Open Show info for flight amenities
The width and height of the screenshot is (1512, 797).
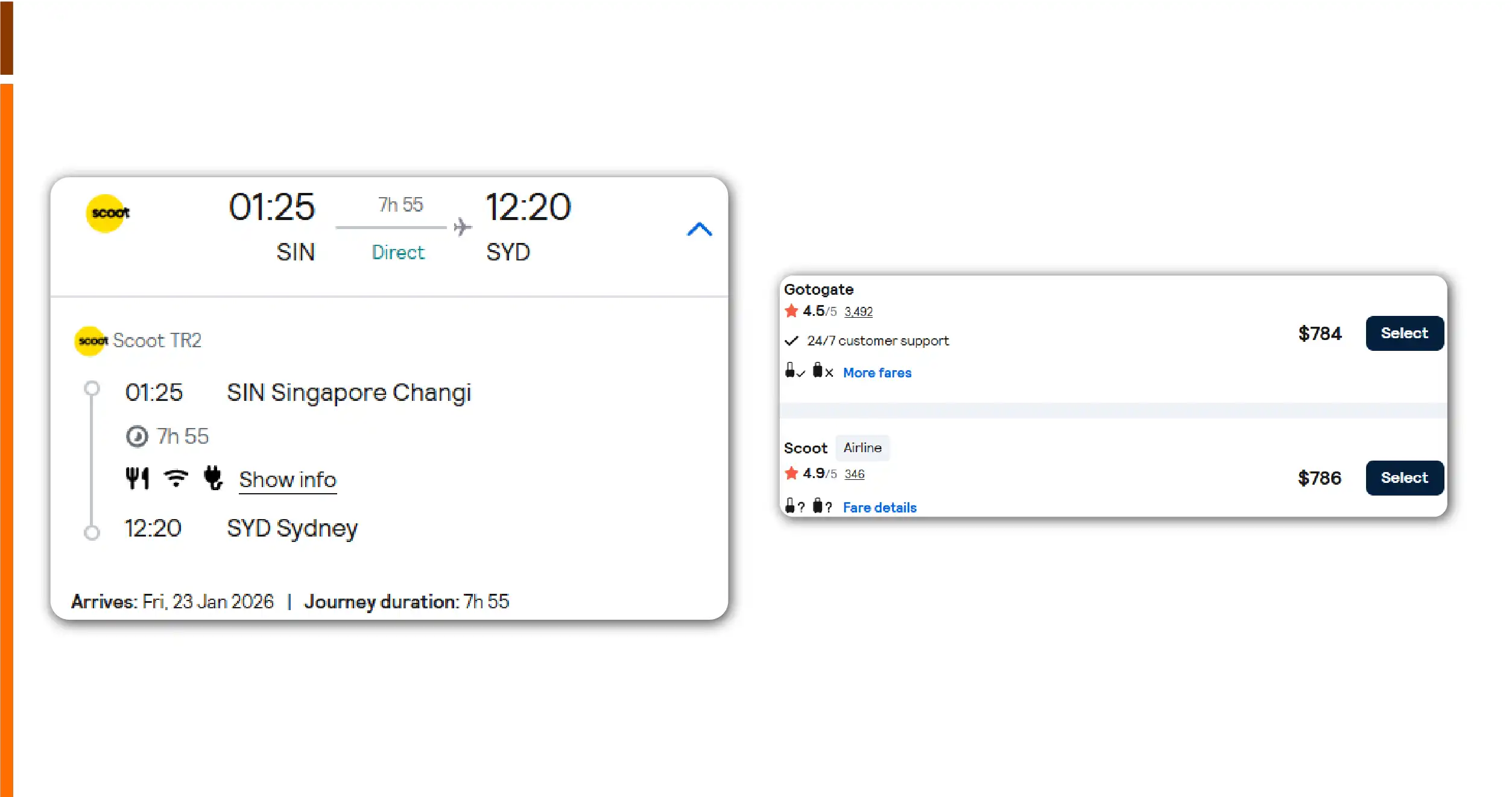coord(288,480)
